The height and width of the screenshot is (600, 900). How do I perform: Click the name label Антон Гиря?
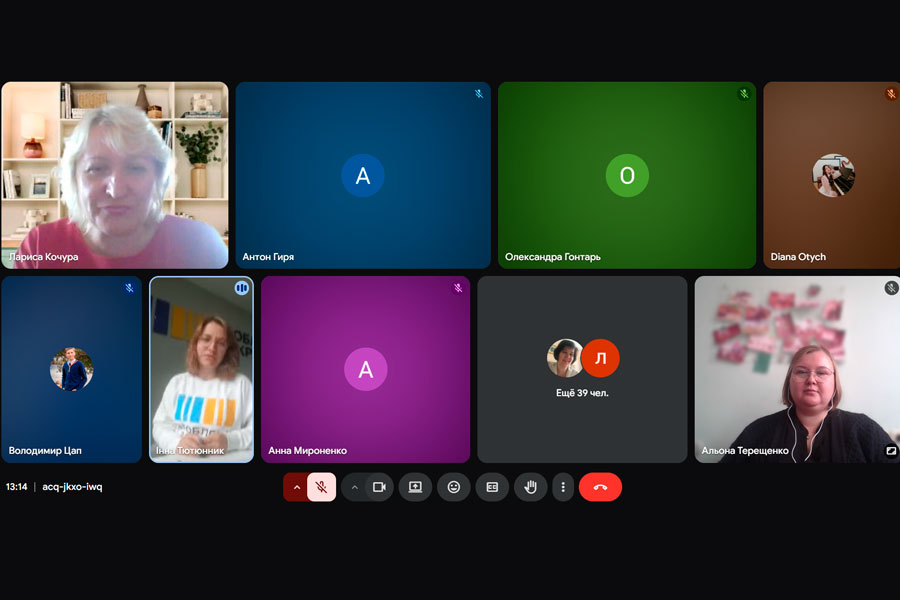coord(268,257)
